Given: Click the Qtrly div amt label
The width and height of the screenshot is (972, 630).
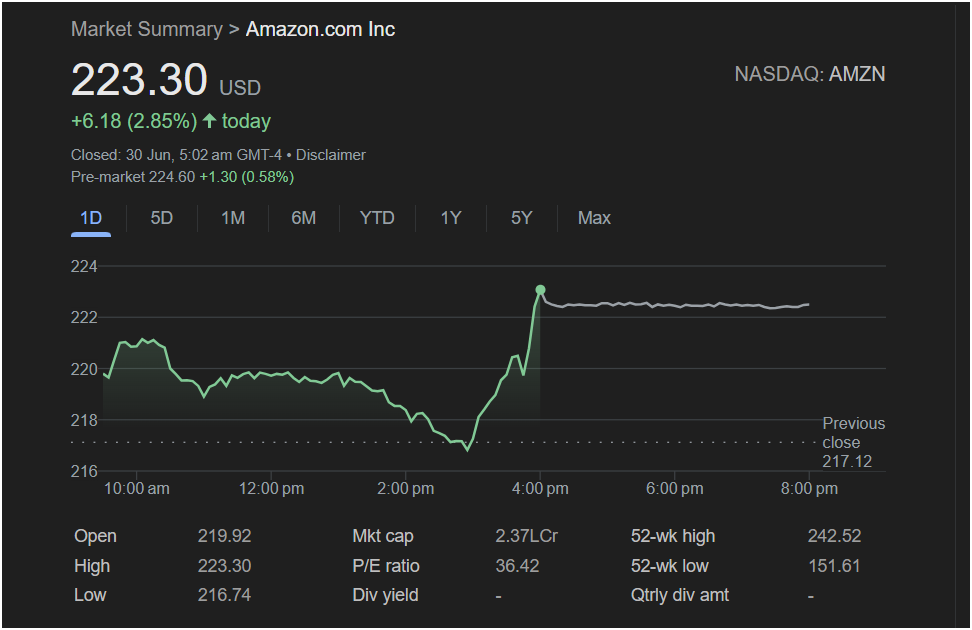Looking at the screenshot, I should pos(679,595).
